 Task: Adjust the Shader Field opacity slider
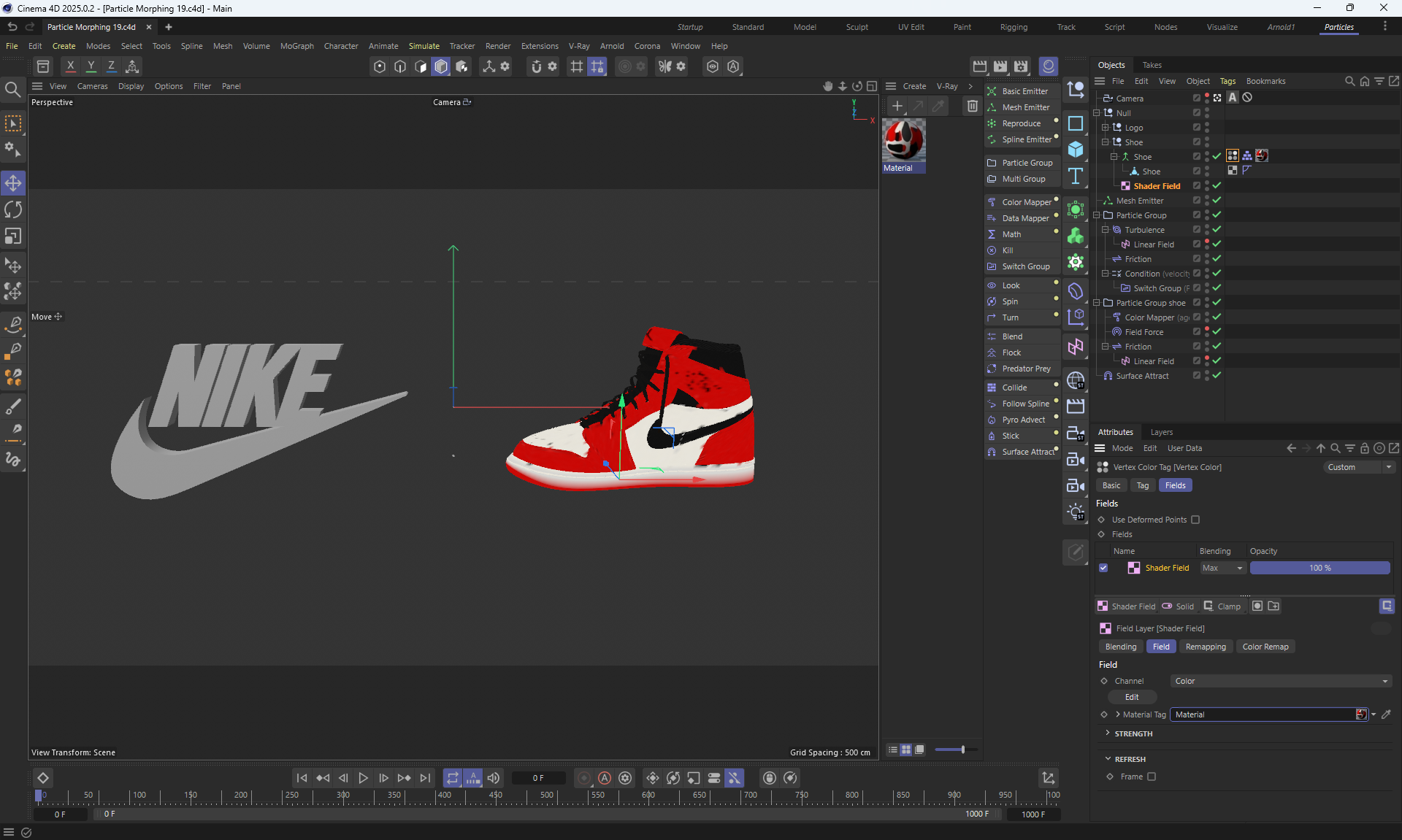click(1319, 568)
